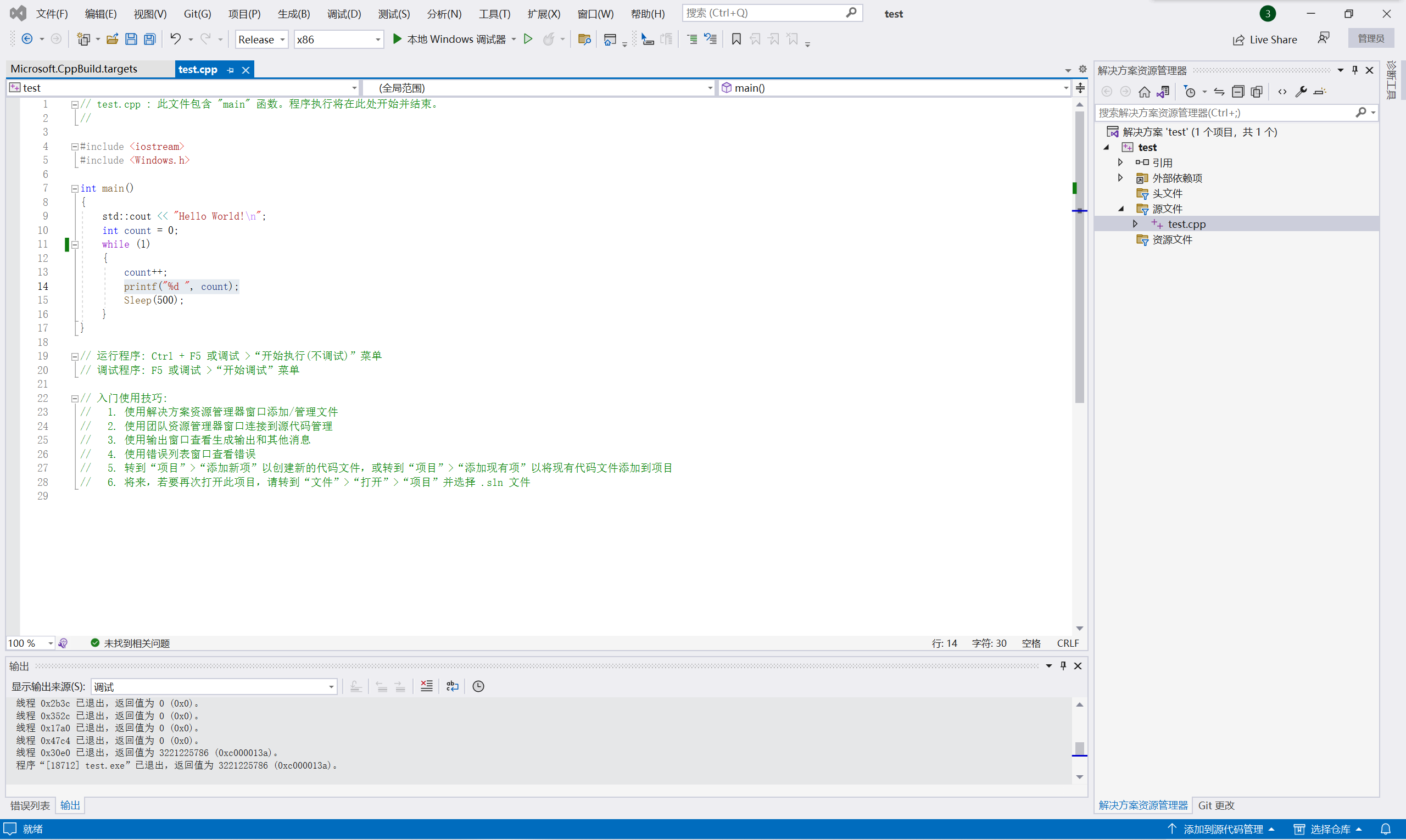Collapse the while loop fold on line 11
Screen dimensions: 1406x840
[75, 244]
